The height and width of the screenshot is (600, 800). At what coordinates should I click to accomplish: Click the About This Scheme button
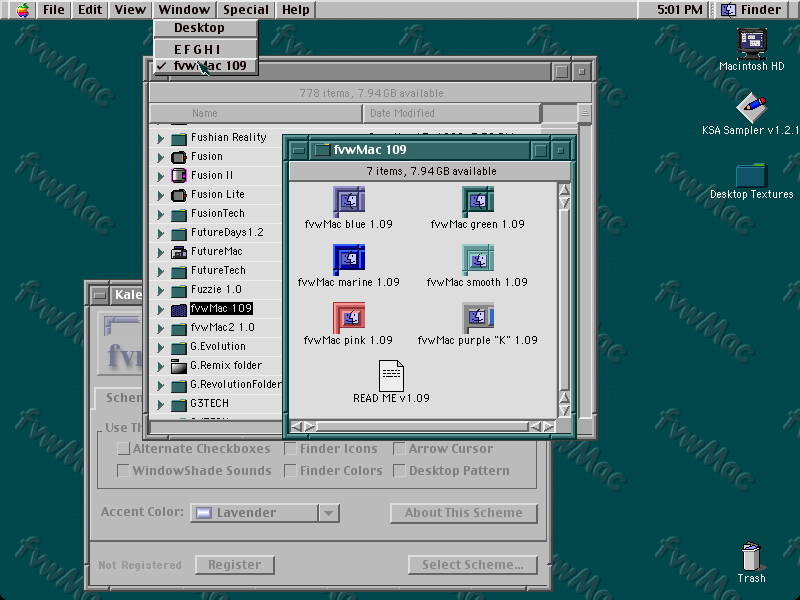464,513
